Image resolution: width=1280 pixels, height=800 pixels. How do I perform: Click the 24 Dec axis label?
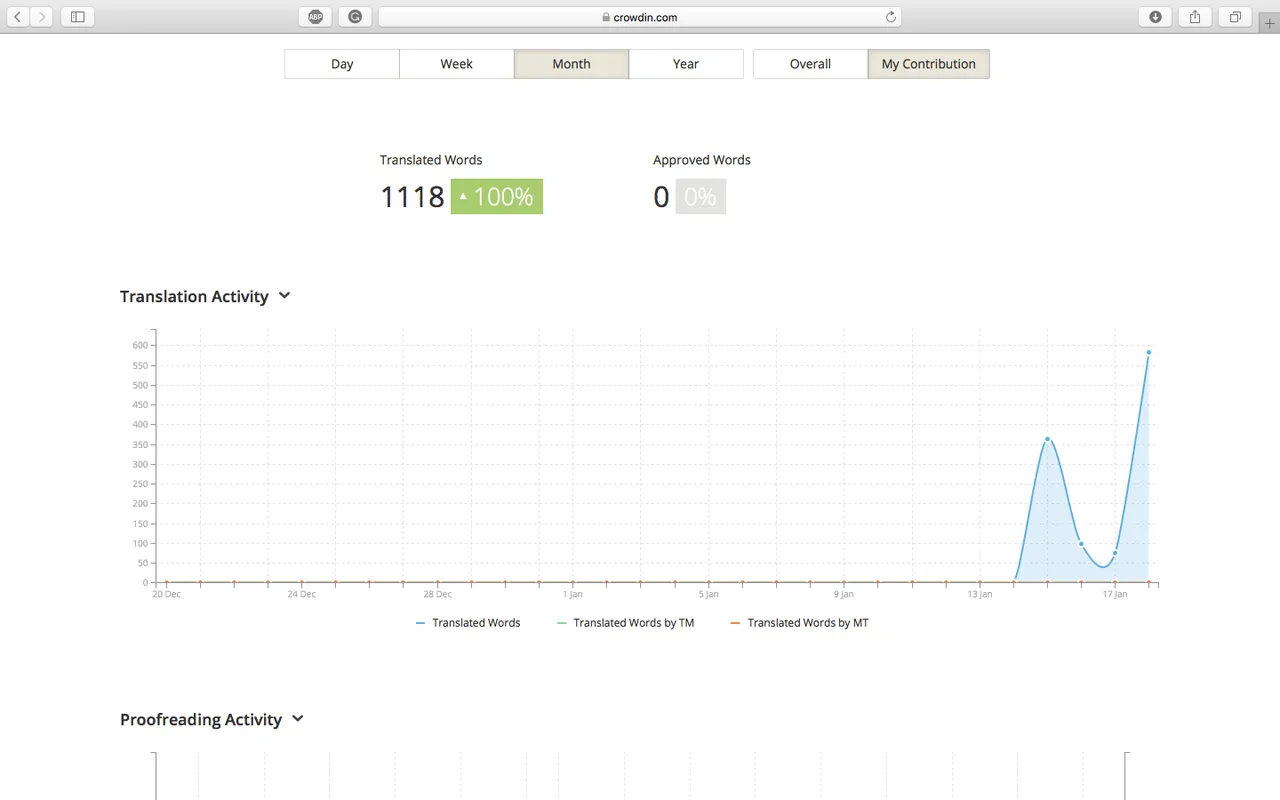[302, 594]
